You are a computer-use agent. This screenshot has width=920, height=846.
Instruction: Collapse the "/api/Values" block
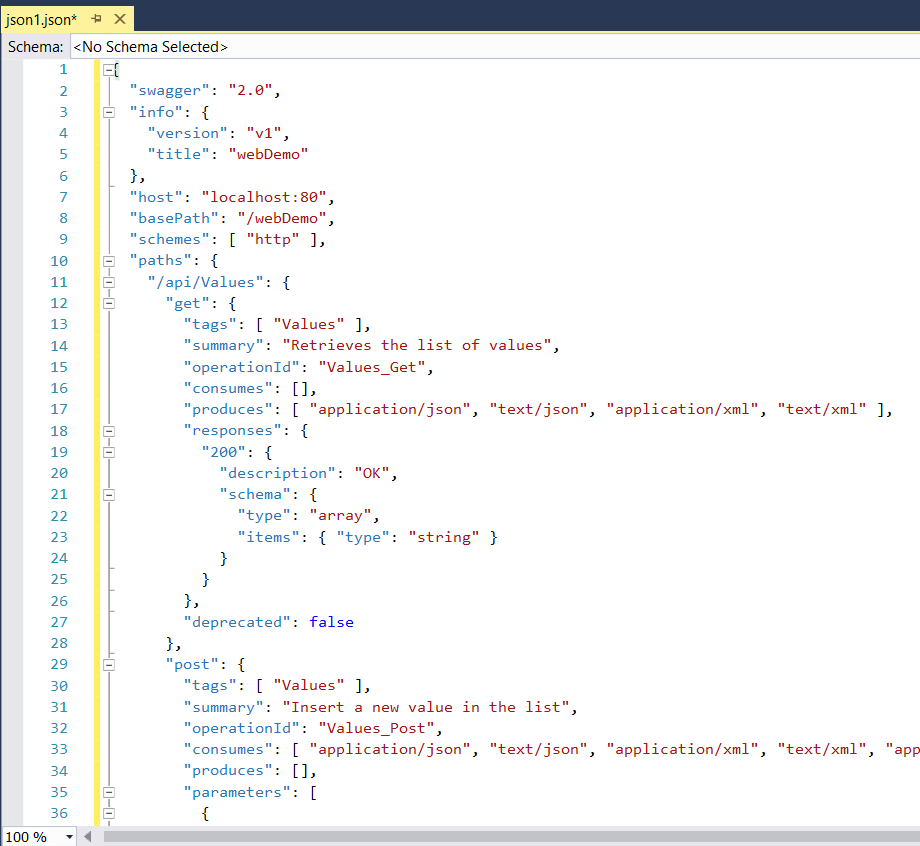pyautogui.click(x=109, y=283)
